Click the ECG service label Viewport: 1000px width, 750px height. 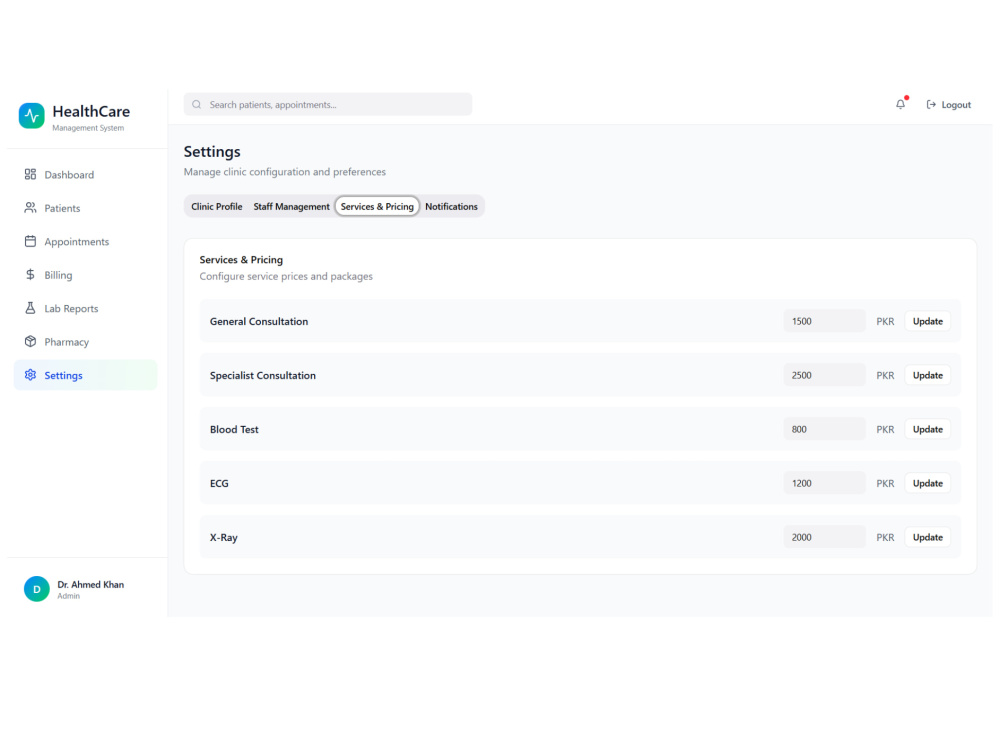click(x=219, y=483)
